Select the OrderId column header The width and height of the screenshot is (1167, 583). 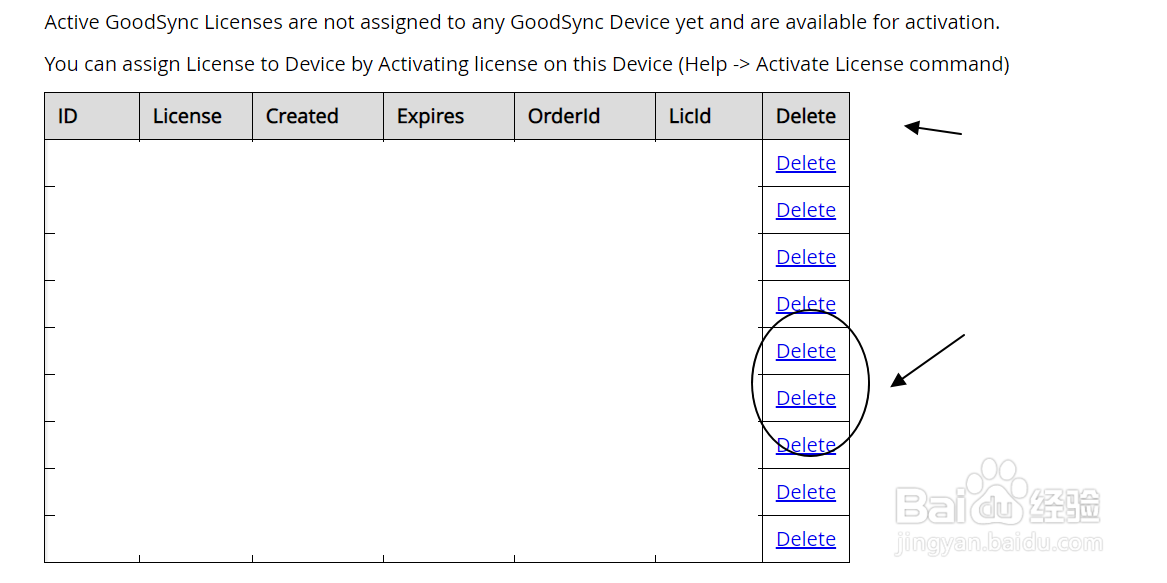[563, 116]
